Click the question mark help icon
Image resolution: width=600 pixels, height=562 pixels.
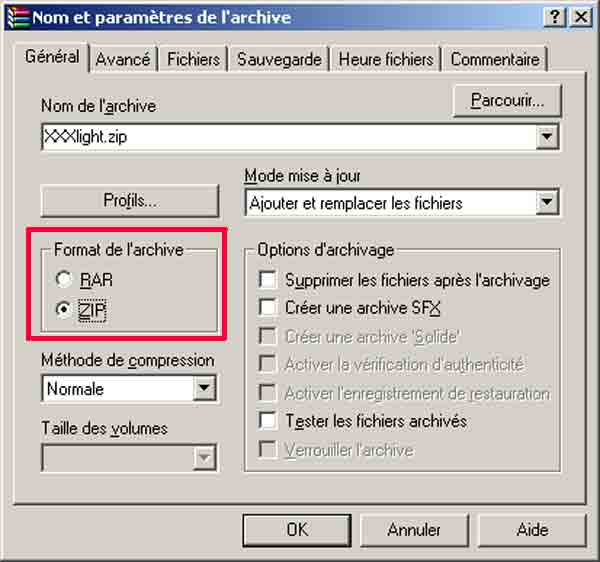pos(554,17)
